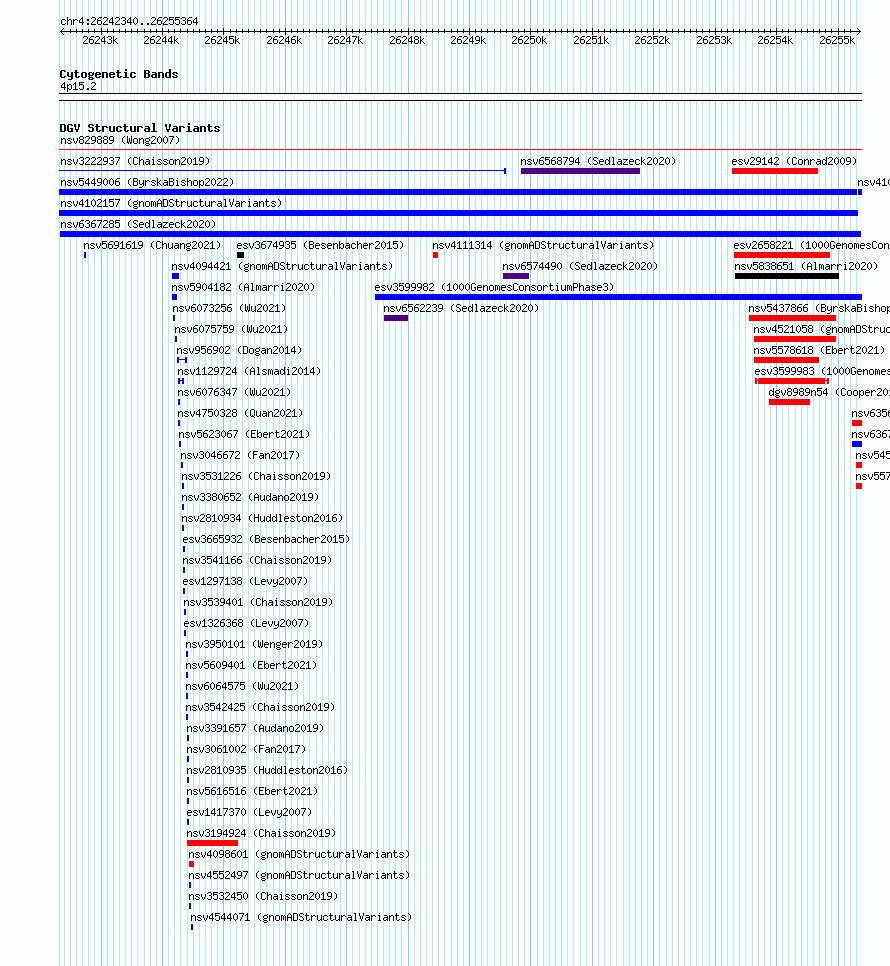
Task: Open nsv4552497 (gnomADStructuralVariants) label
Action: 299,875
